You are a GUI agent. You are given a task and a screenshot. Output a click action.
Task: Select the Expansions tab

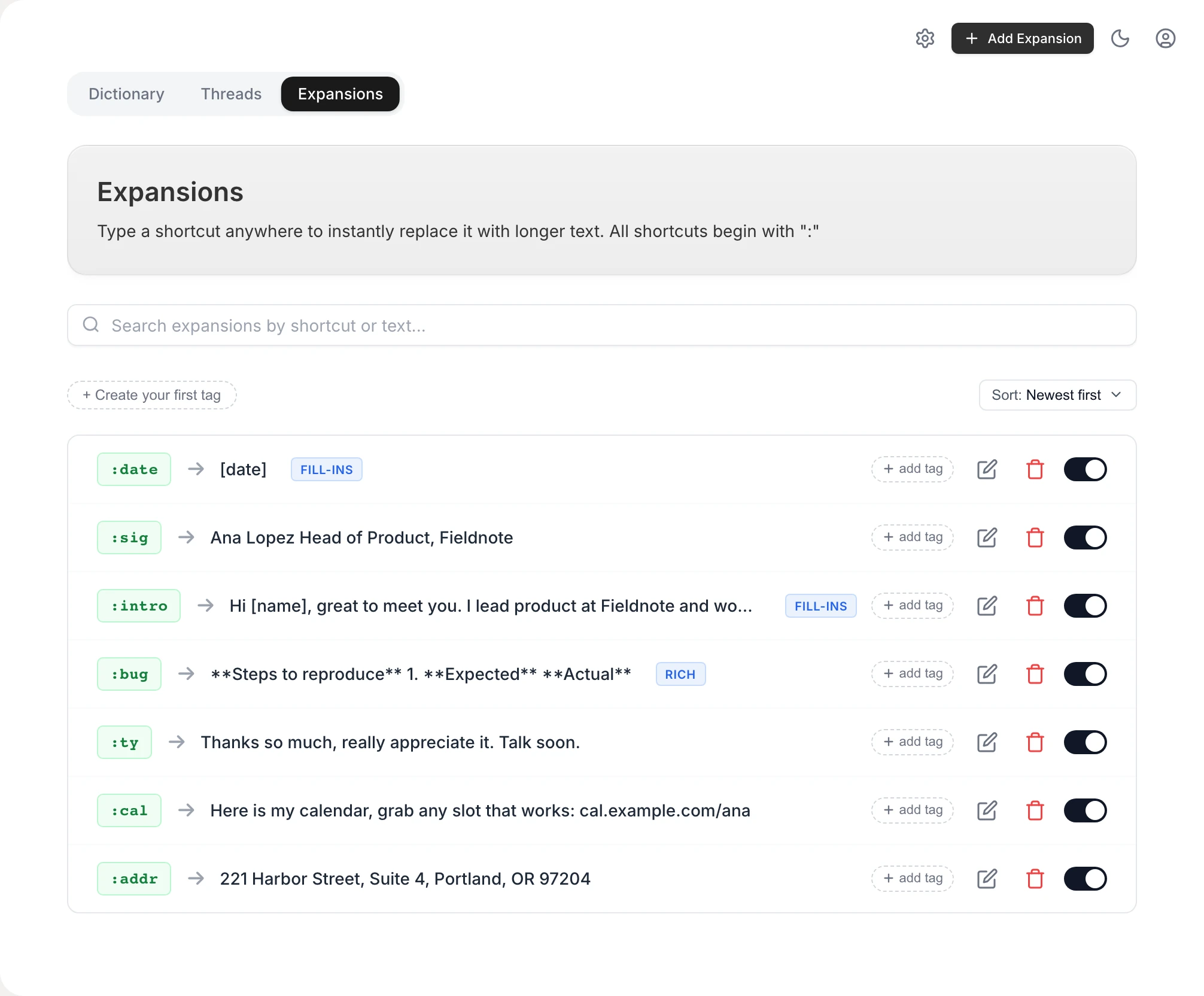pyautogui.click(x=340, y=94)
